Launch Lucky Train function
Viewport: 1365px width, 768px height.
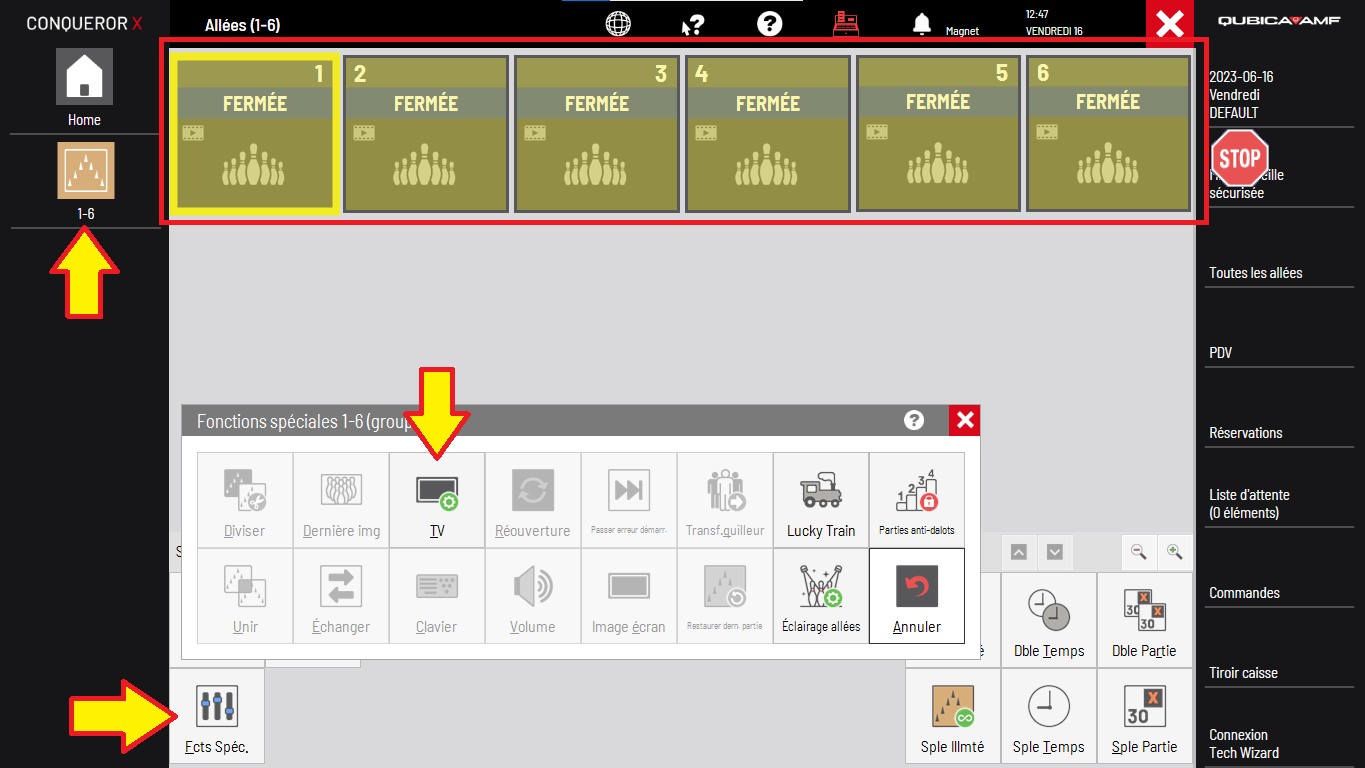pos(821,500)
